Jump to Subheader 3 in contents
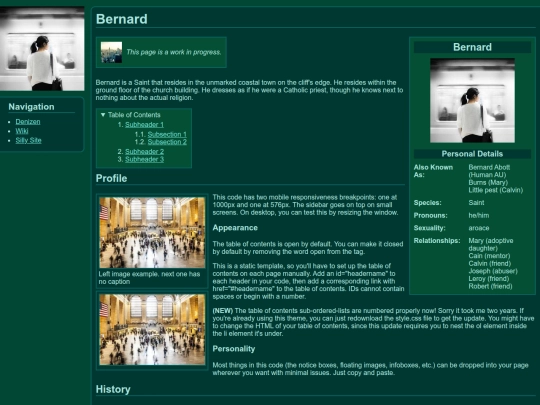This screenshot has height=405, width=540. pyautogui.click(x=144, y=159)
